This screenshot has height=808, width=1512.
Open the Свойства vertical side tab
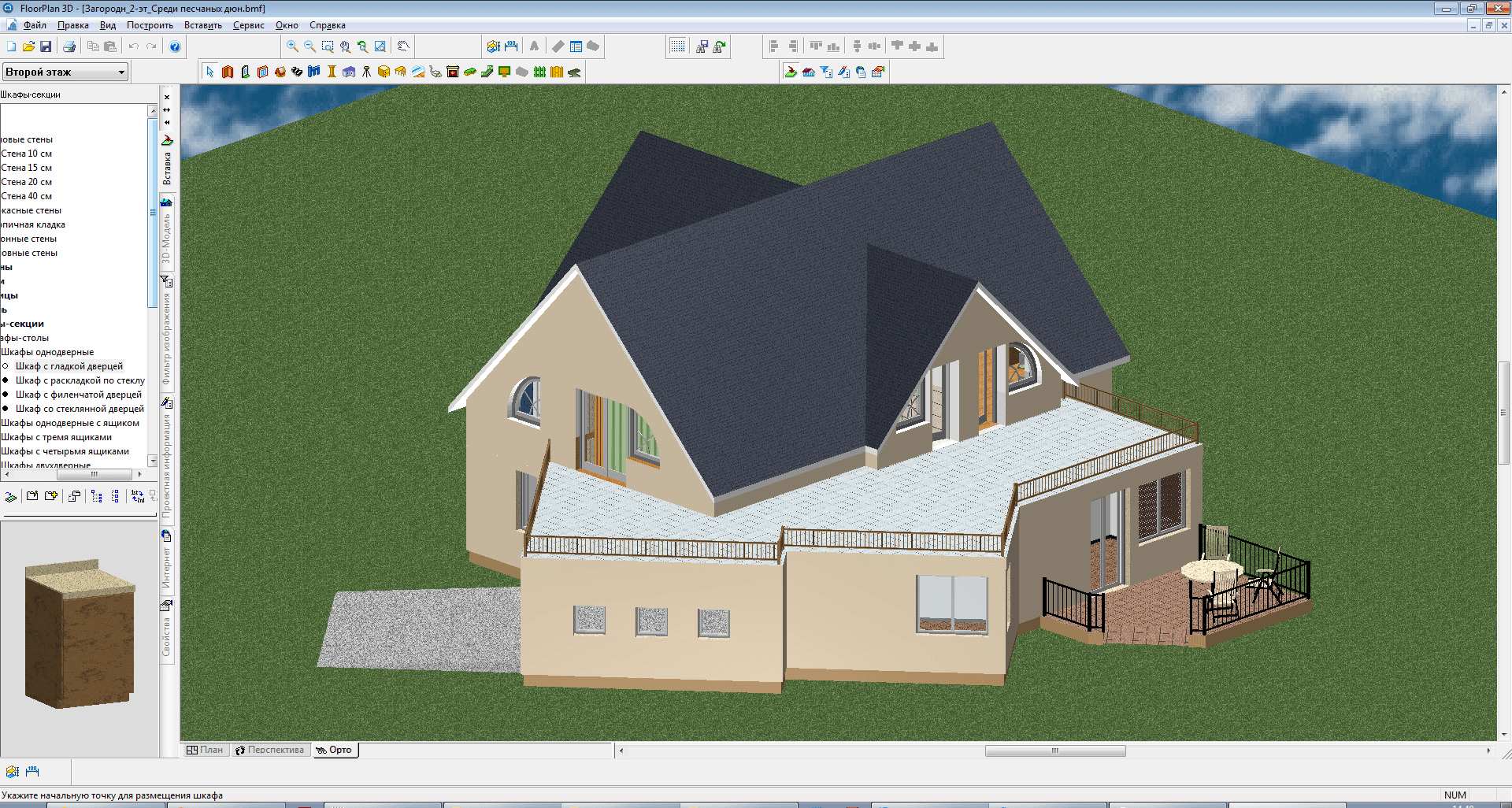tap(167, 630)
